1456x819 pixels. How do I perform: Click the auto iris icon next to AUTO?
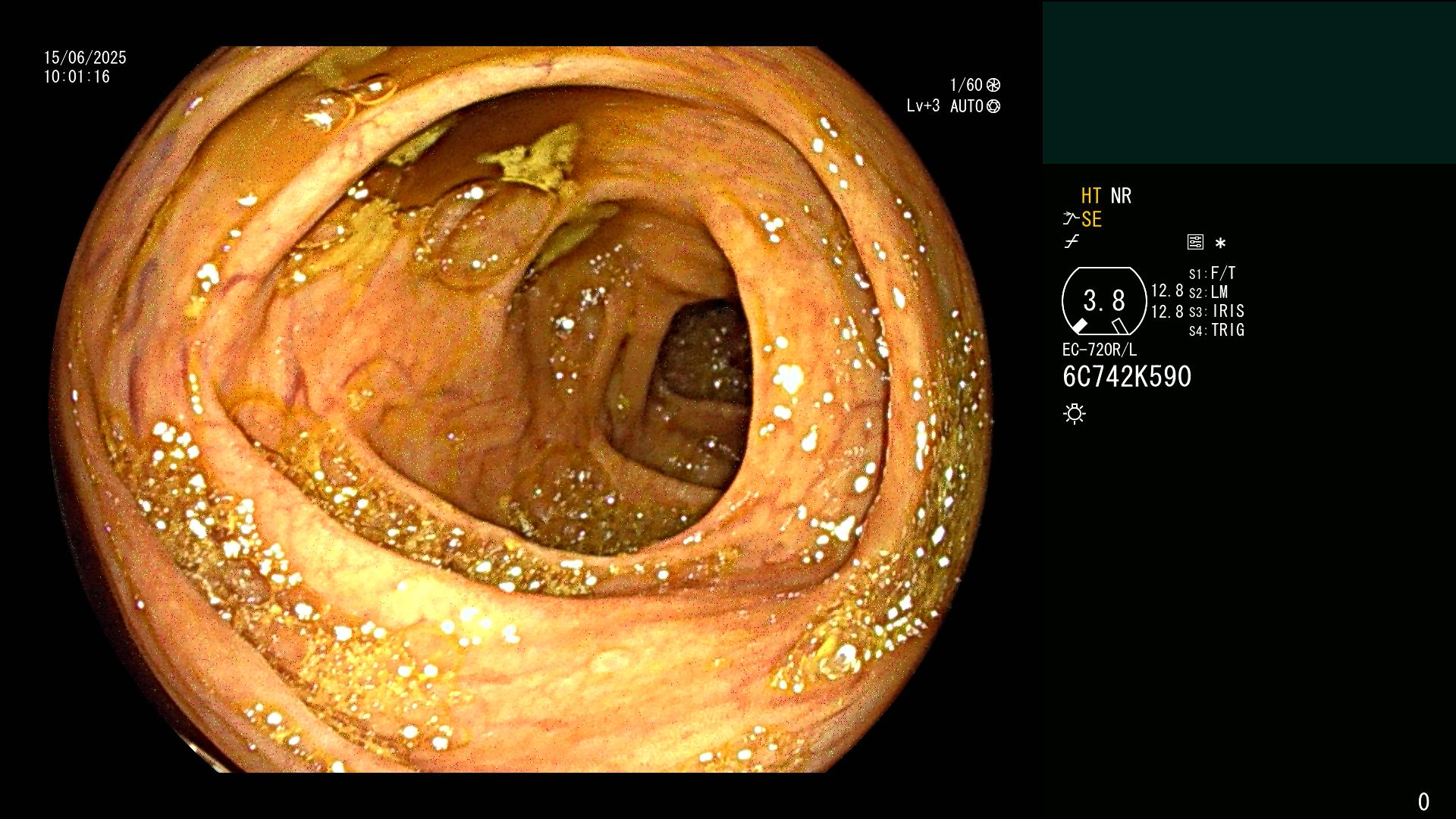tap(993, 106)
